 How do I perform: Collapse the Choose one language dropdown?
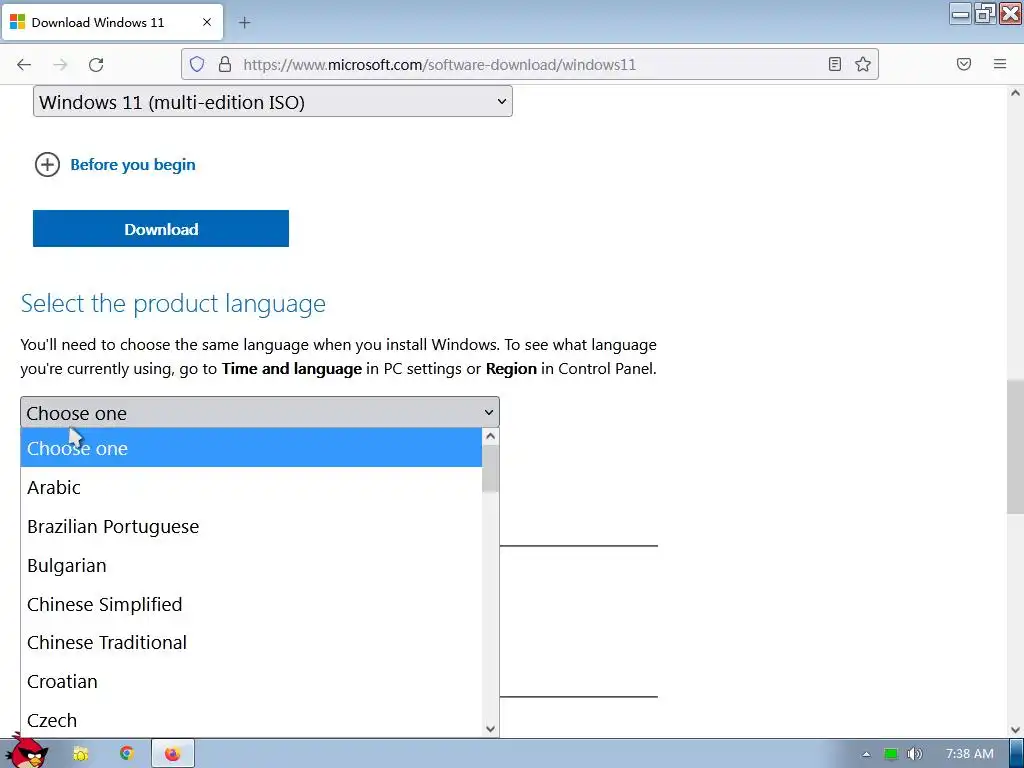coord(260,413)
